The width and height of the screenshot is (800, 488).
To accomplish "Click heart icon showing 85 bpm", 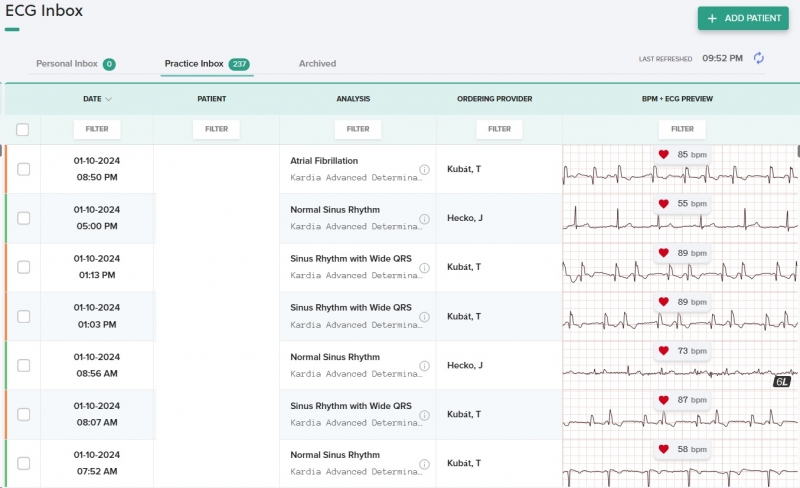I will tap(663, 154).
